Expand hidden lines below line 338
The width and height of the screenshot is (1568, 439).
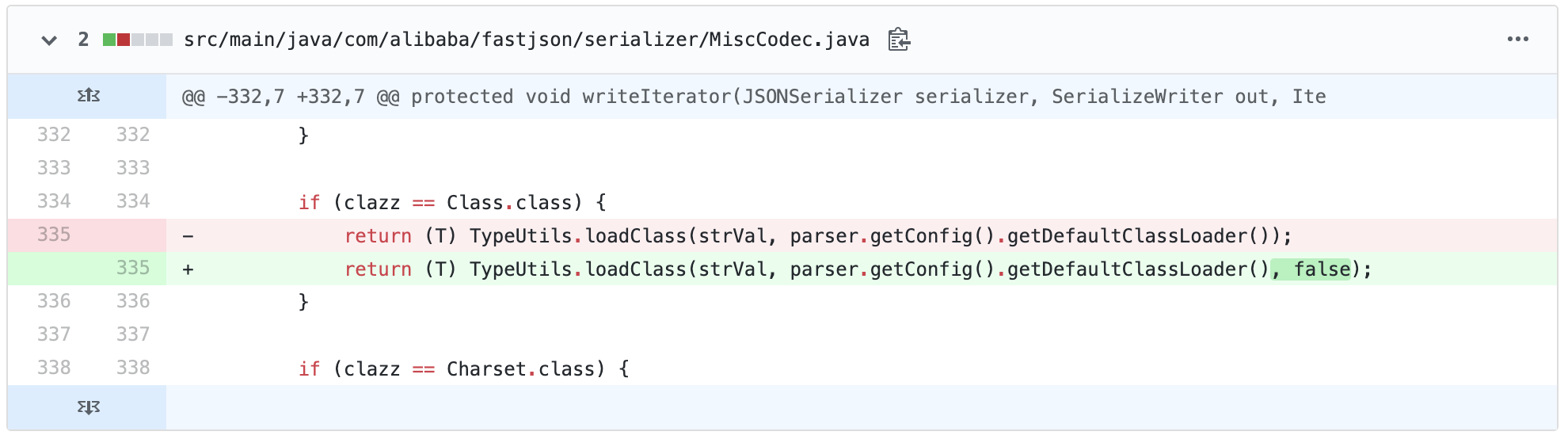point(88,407)
